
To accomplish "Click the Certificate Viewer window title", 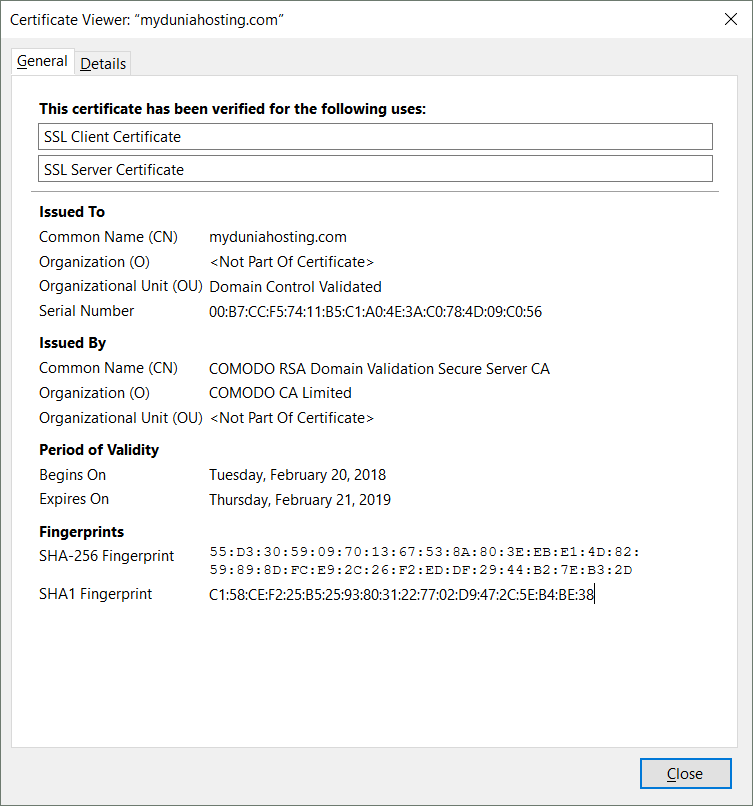I will 146,20.
